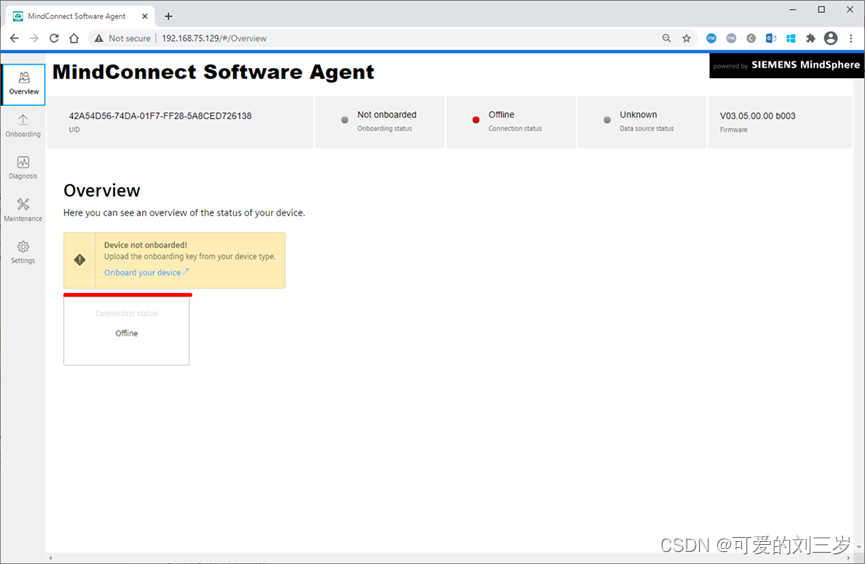865x564 pixels.
Task: Click the grey circular C extension icon
Action: [x=751, y=38]
